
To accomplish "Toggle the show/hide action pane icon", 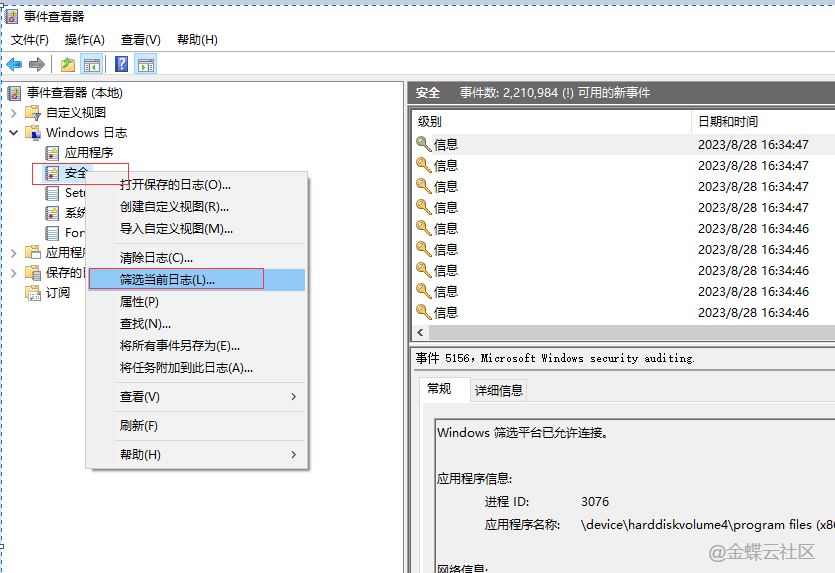I will pos(146,65).
